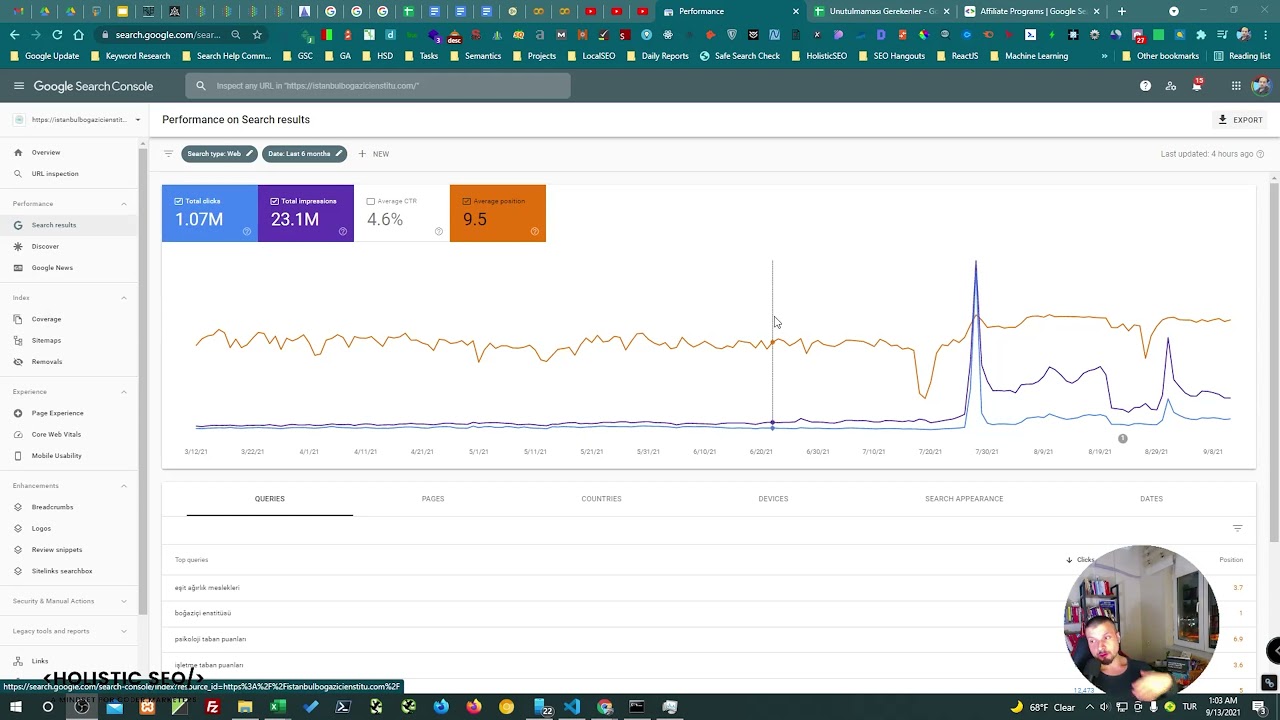Open Core Web Vitals report link

[56, 434]
